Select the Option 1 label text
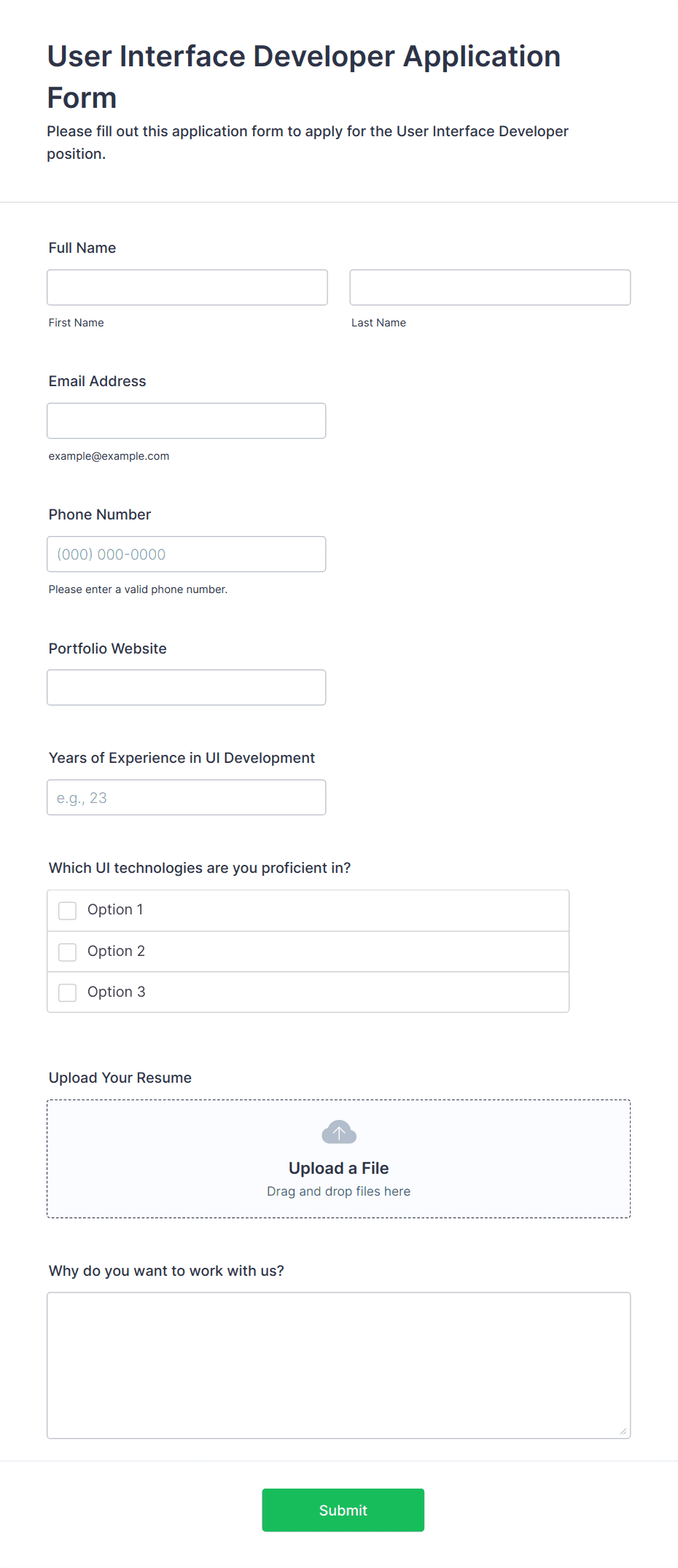The image size is (678, 1568). point(115,909)
